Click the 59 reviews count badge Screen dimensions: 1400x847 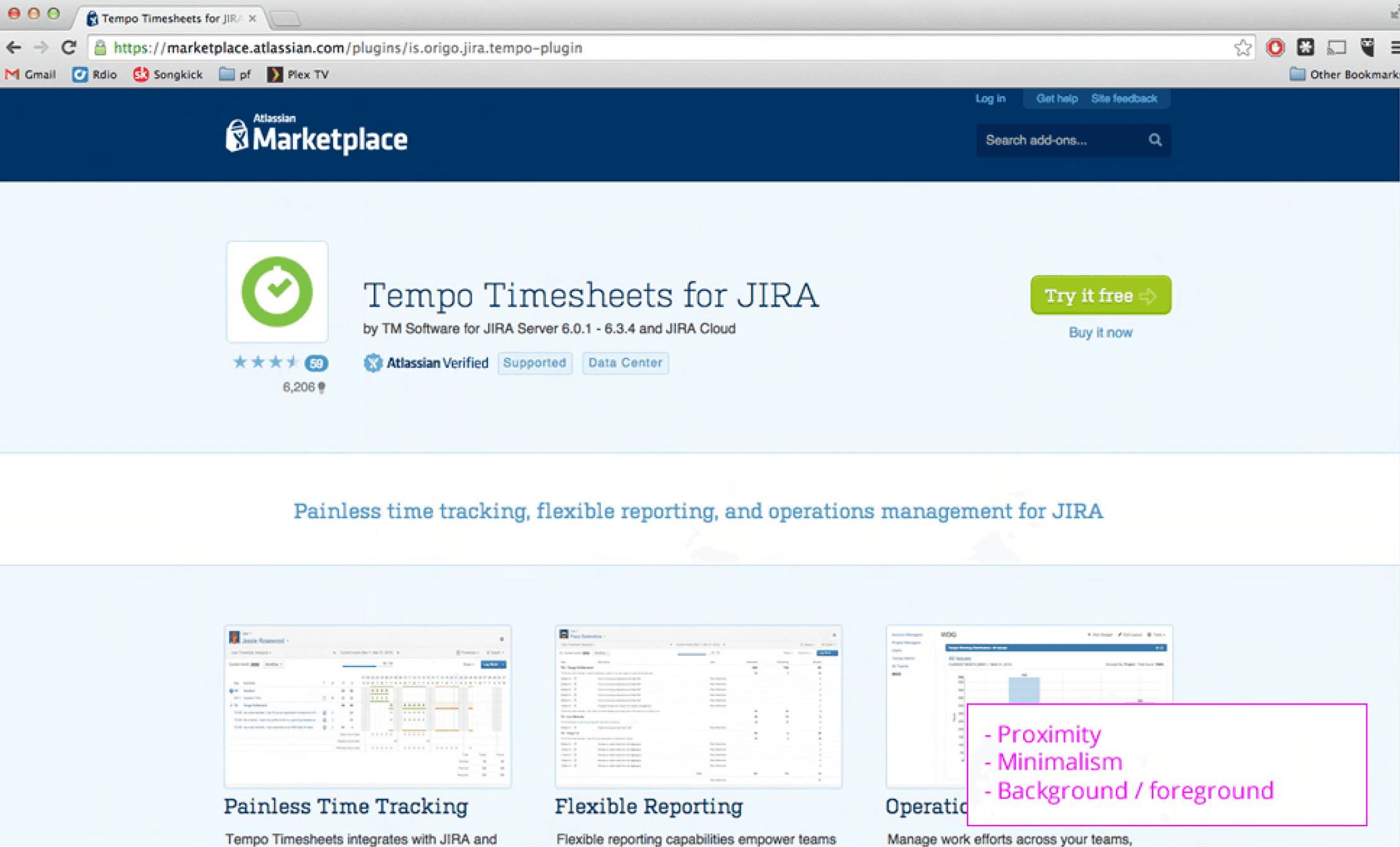coord(316,363)
